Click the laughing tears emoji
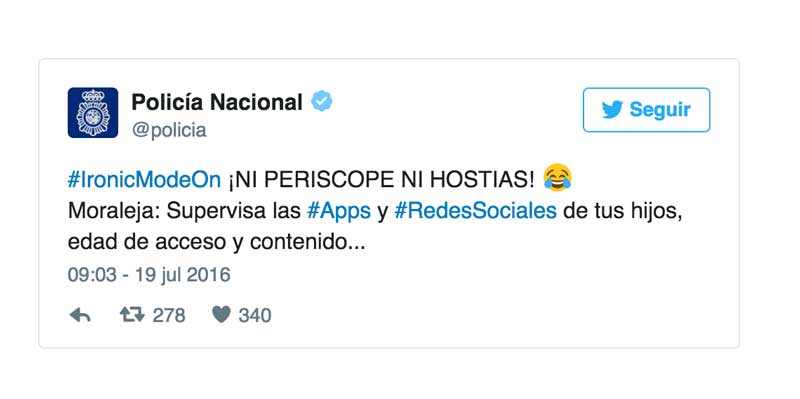 click(557, 178)
